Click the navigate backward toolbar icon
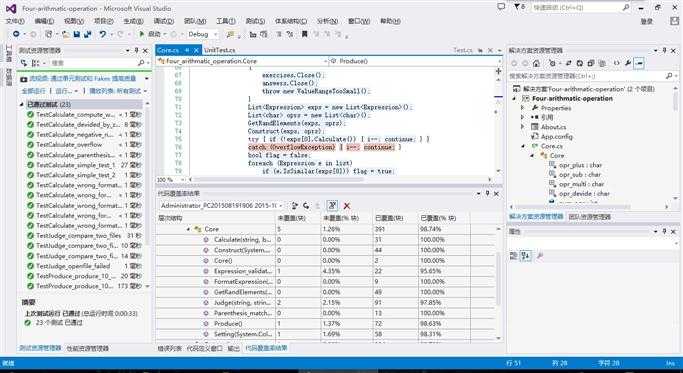 (16, 34)
